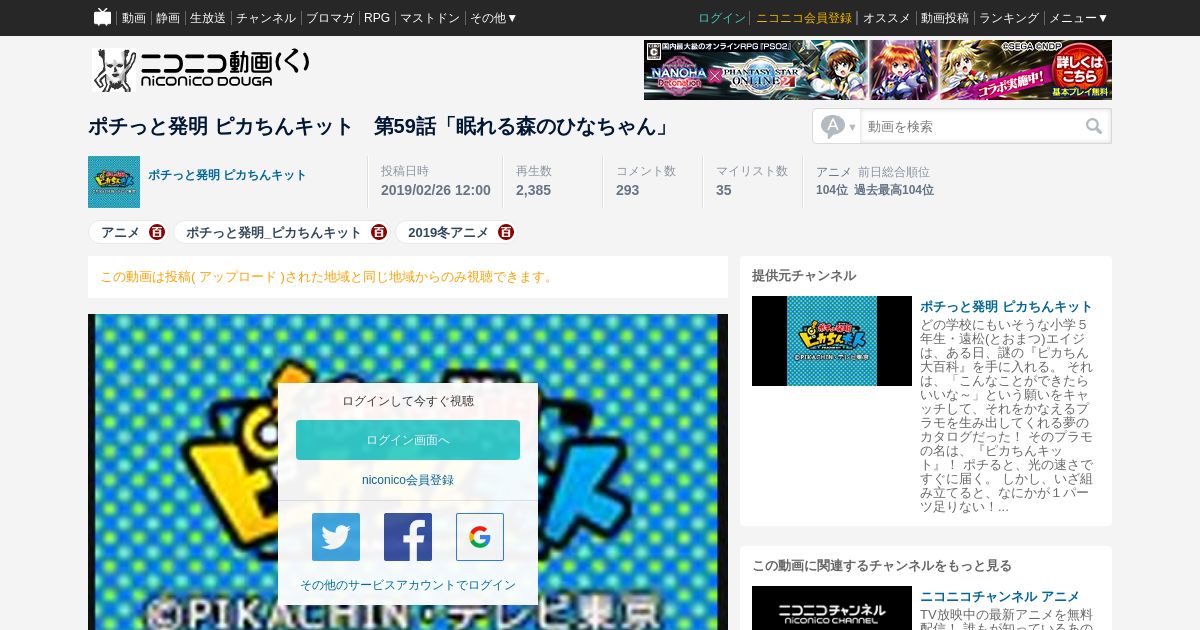Click the uploader channel avatar icon

click(114, 182)
